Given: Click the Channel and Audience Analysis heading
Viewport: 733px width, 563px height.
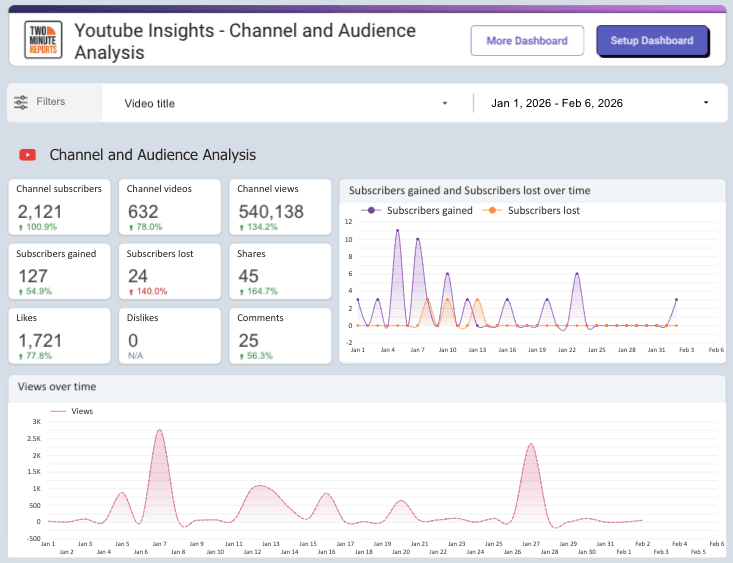Looking at the screenshot, I should click(x=153, y=155).
